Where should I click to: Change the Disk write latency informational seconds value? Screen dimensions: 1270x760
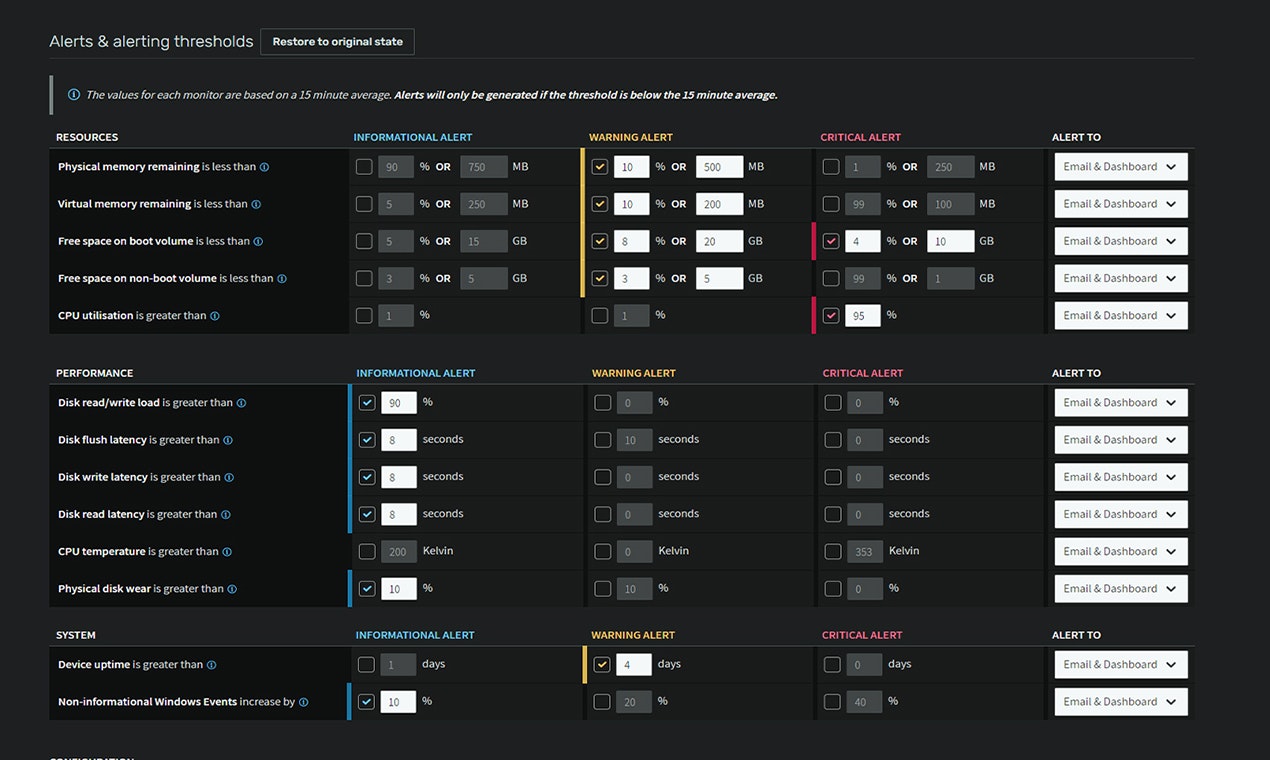[x=398, y=476]
